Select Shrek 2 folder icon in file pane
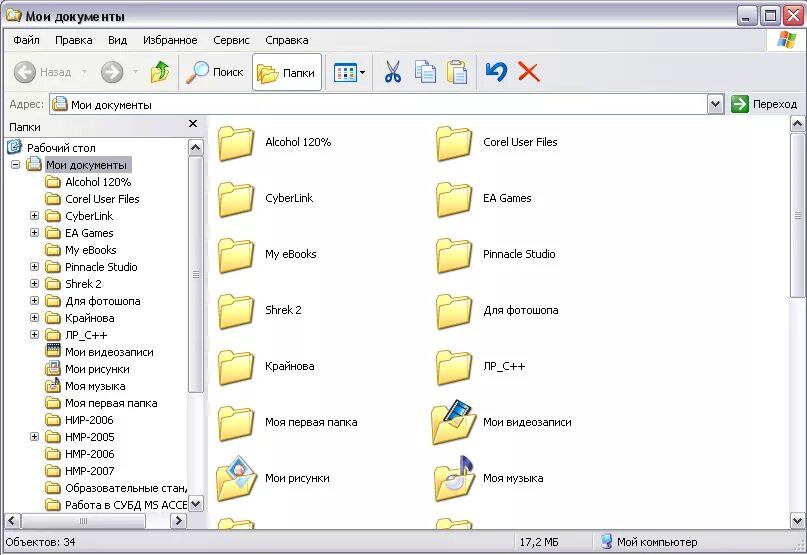The image size is (807, 555). (x=236, y=311)
